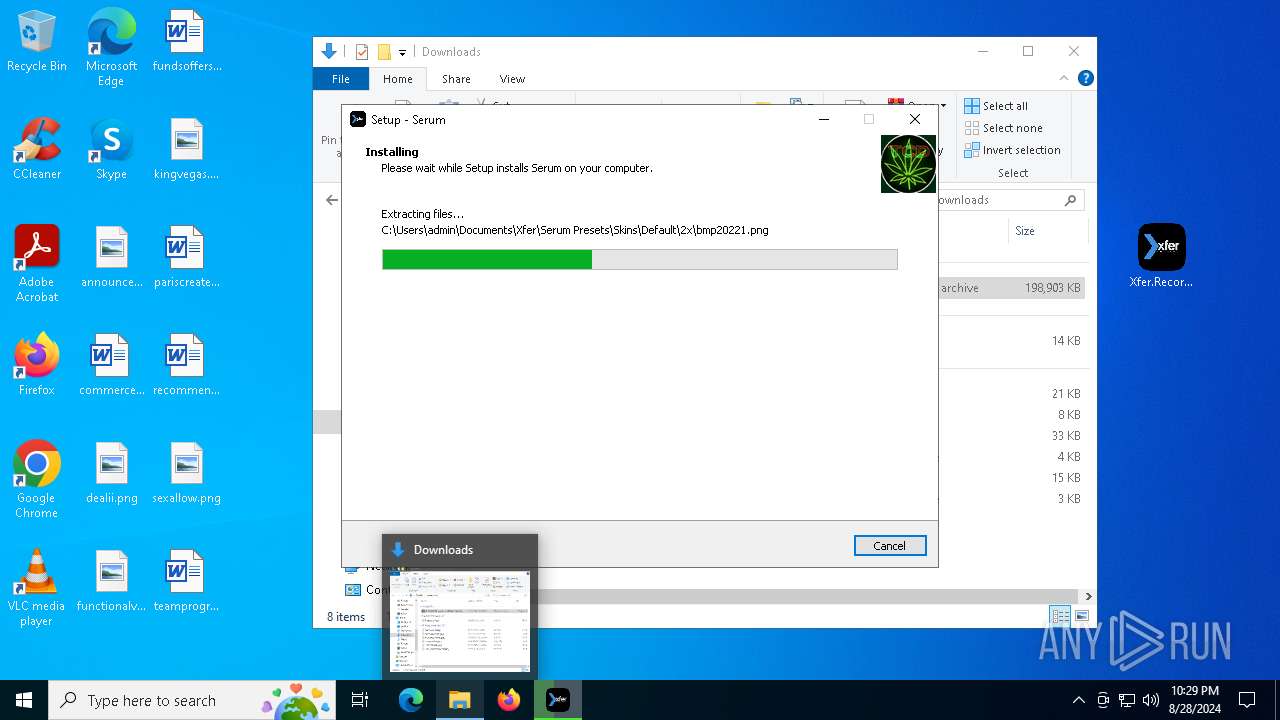The image size is (1280, 720).
Task: Open Edge from the taskbar
Action: click(x=411, y=700)
